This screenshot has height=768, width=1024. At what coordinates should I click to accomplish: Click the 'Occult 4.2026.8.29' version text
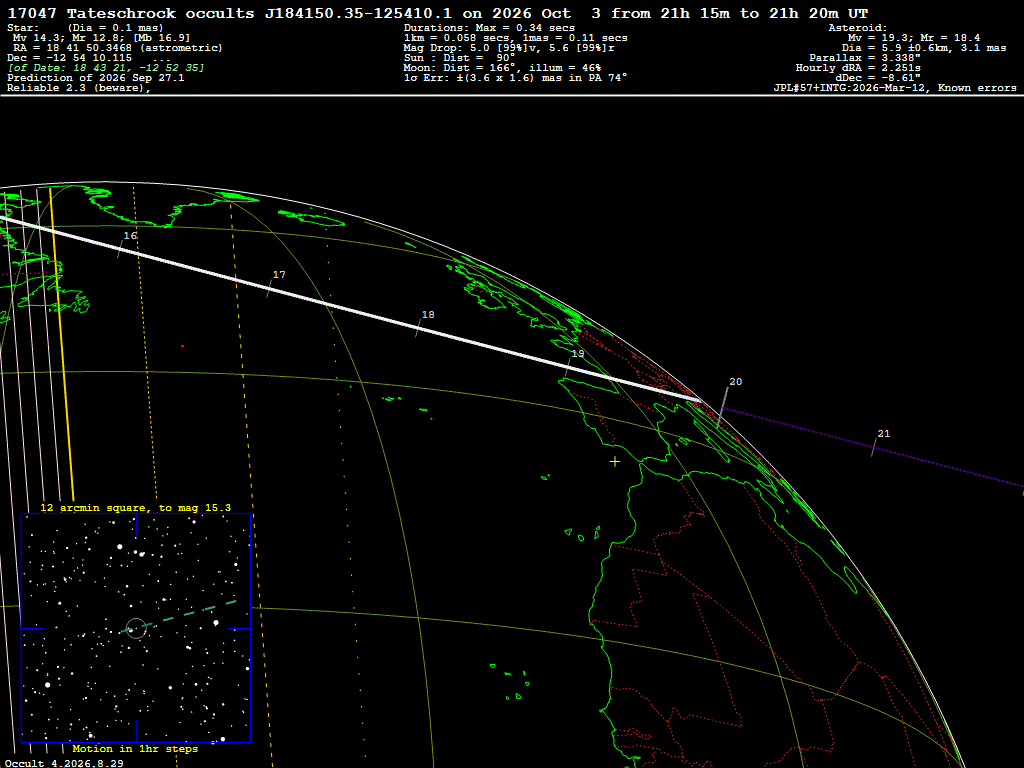[x=64, y=763]
